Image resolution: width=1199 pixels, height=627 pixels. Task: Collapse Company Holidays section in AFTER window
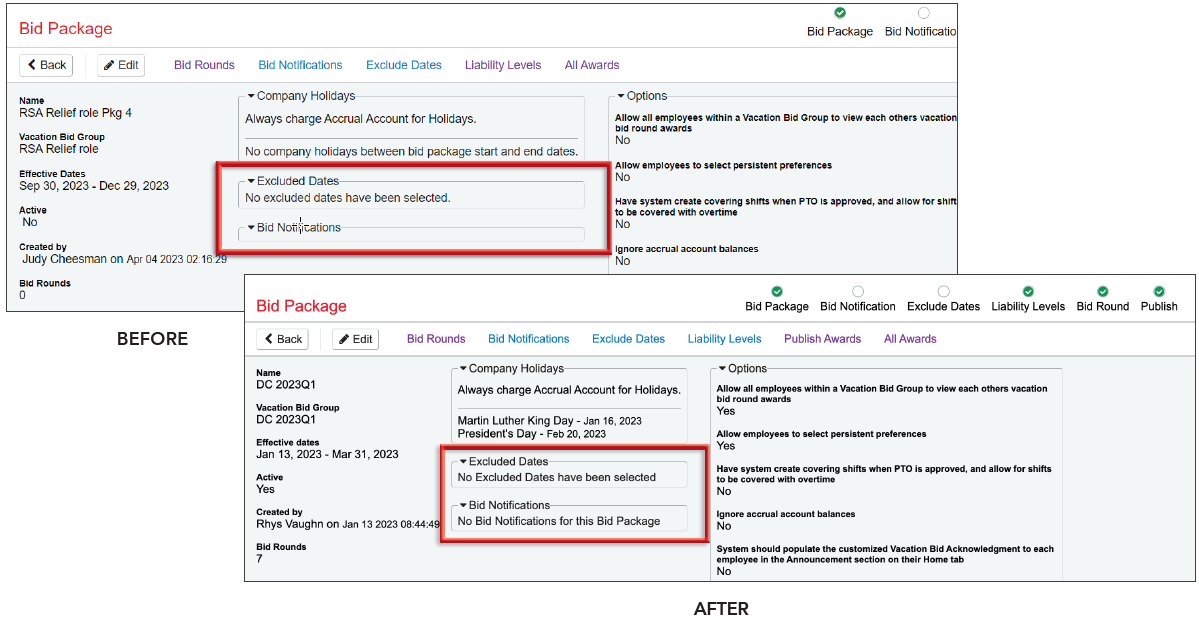click(x=463, y=369)
